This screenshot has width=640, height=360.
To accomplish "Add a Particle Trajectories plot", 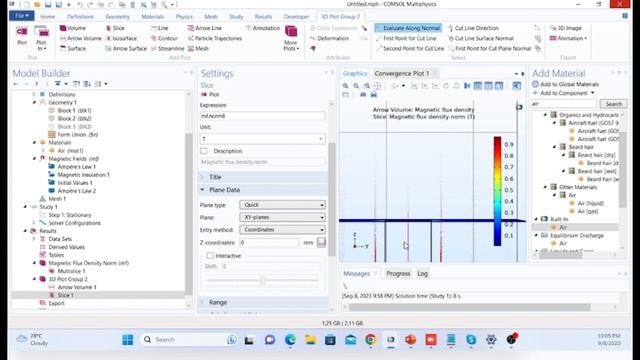I will click(x=215, y=38).
